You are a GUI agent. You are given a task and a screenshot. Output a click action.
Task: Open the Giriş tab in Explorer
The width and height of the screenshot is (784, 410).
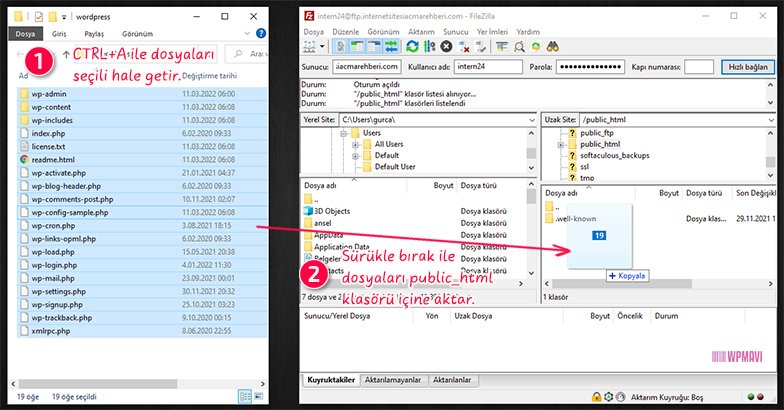[x=59, y=34]
